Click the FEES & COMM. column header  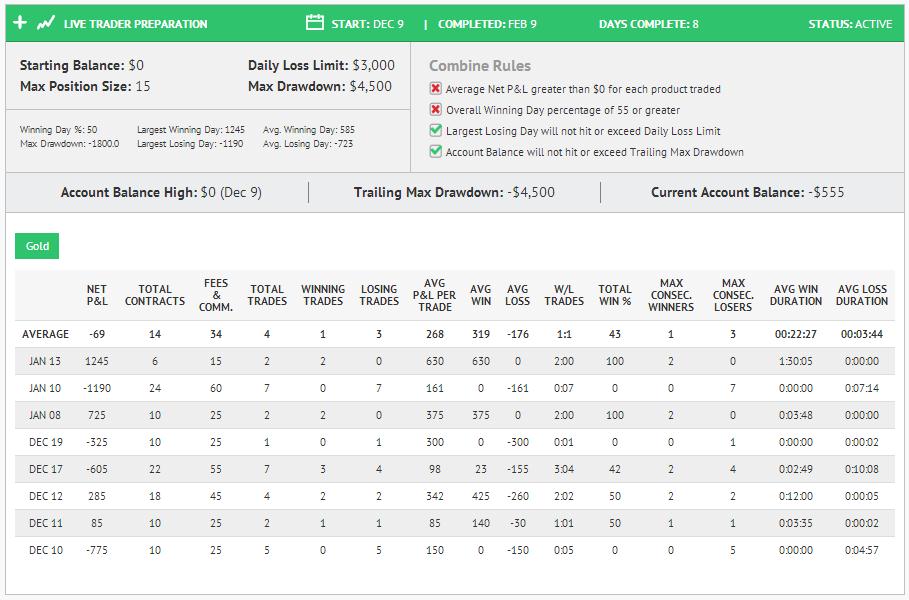tap(216, 295)
